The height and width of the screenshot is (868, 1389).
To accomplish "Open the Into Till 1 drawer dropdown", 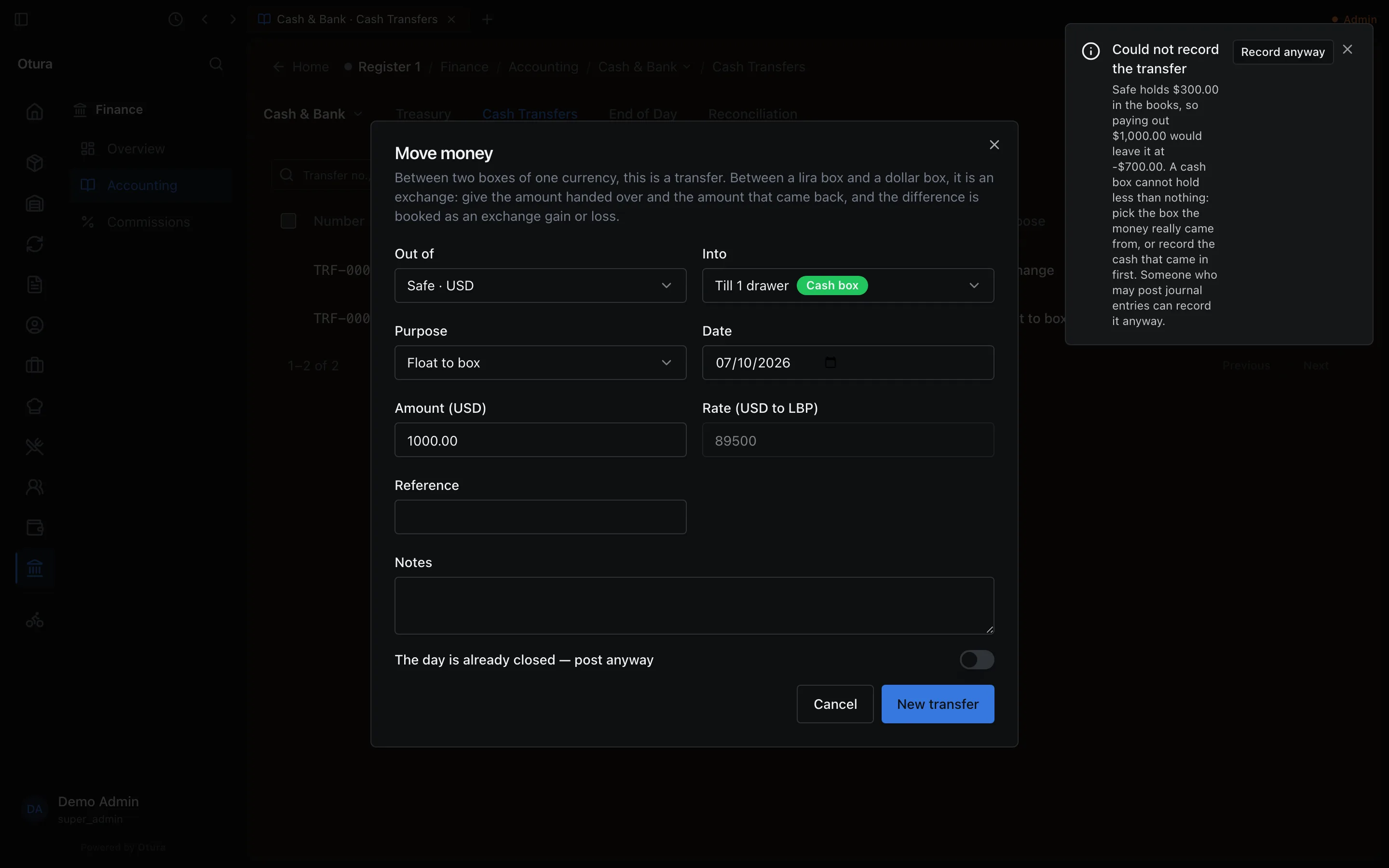I will point(848,285).
